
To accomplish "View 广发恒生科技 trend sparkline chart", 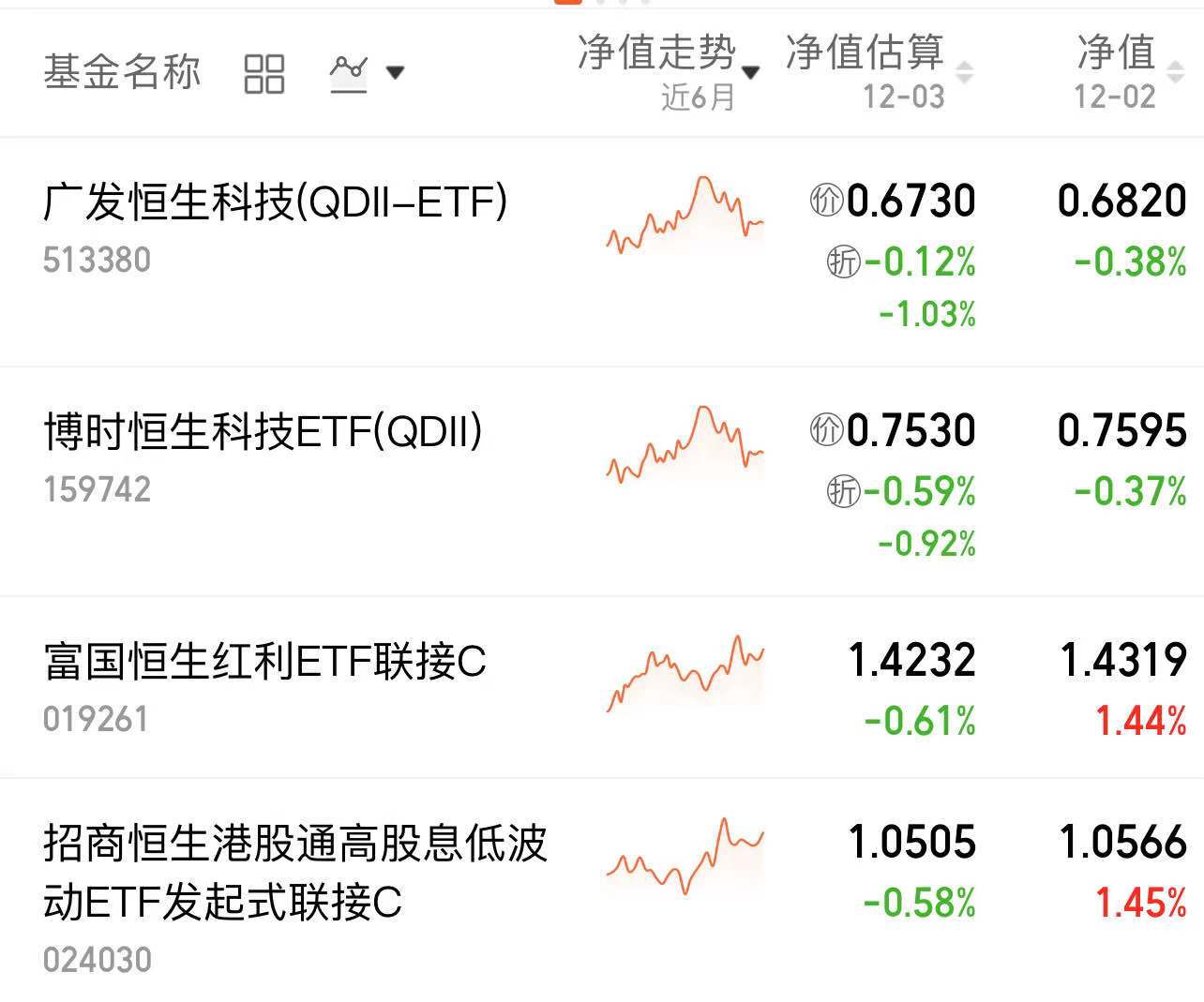I will click(685, 215).
